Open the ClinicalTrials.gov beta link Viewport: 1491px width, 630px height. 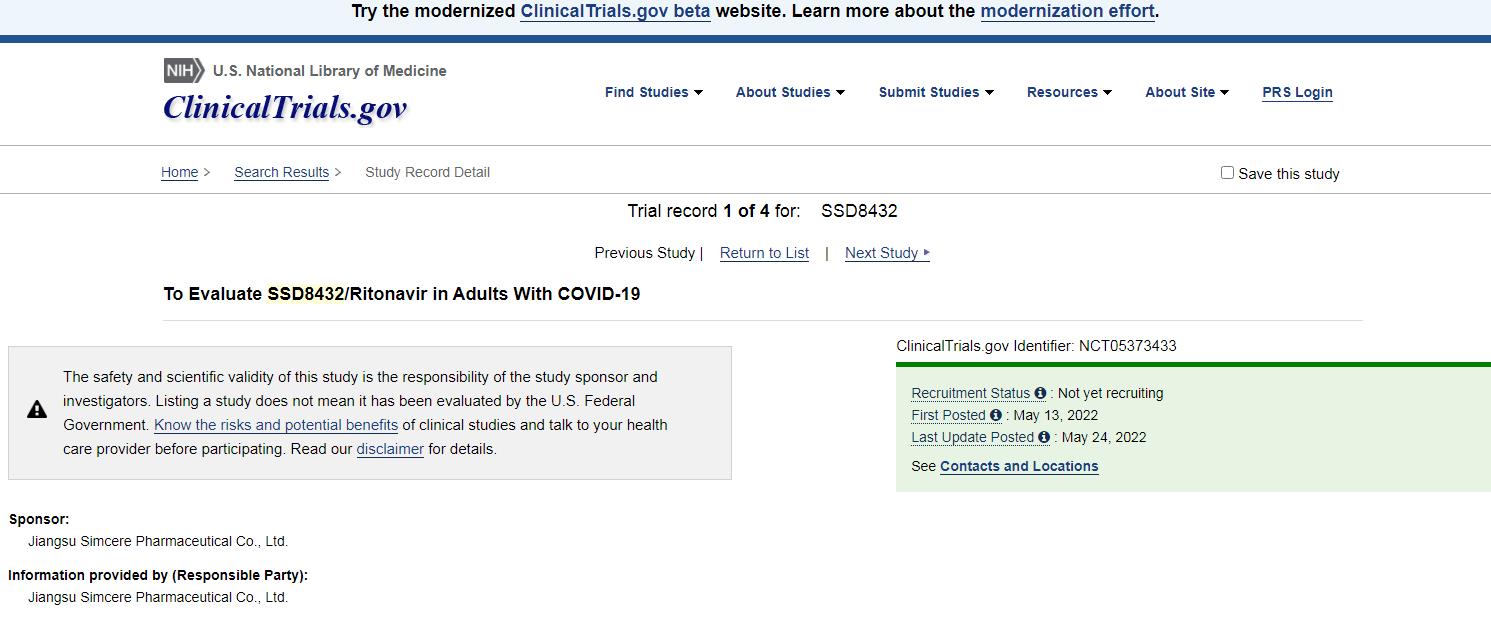point(615,12)
